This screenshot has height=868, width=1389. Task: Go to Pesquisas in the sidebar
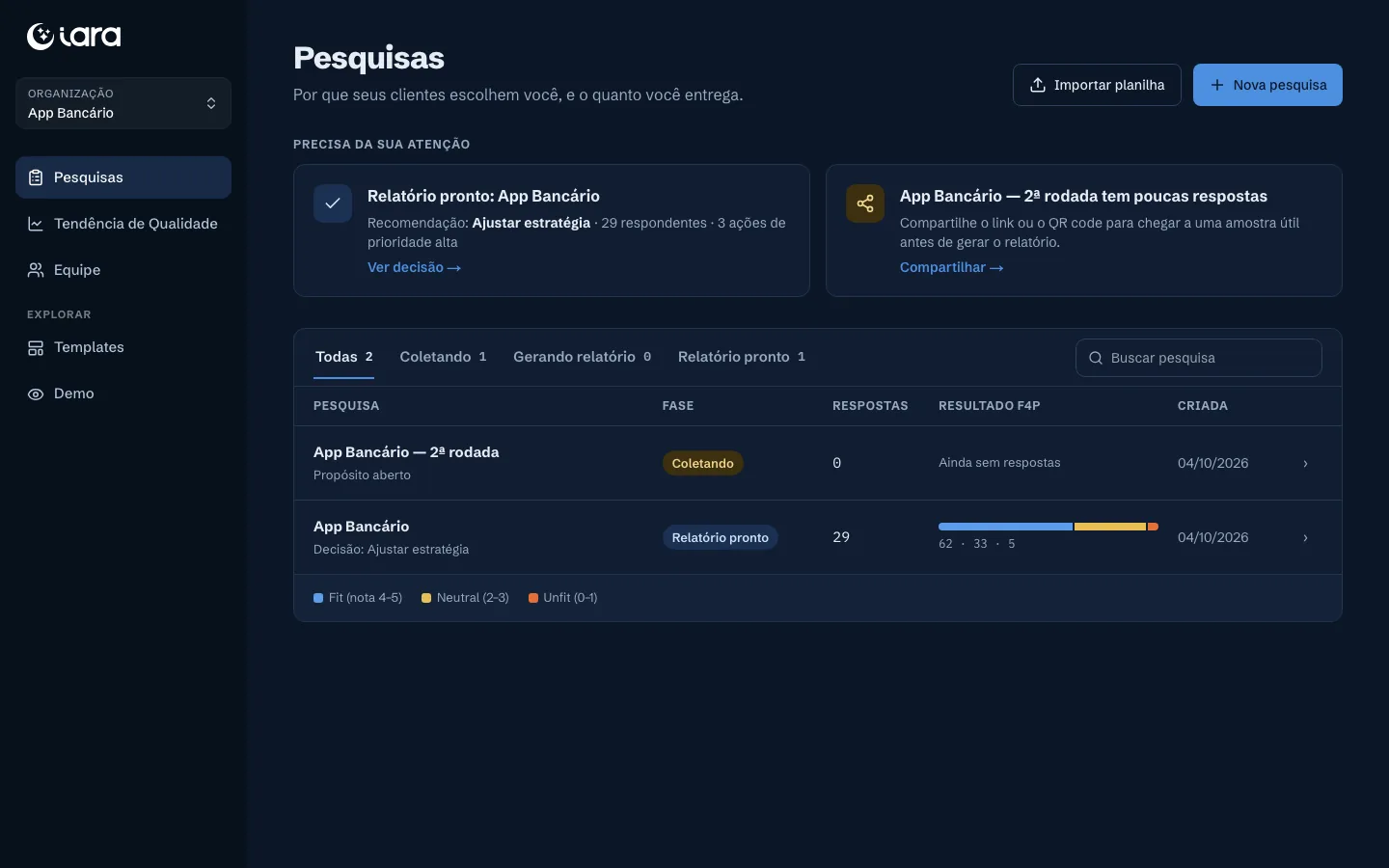[123, 177]
